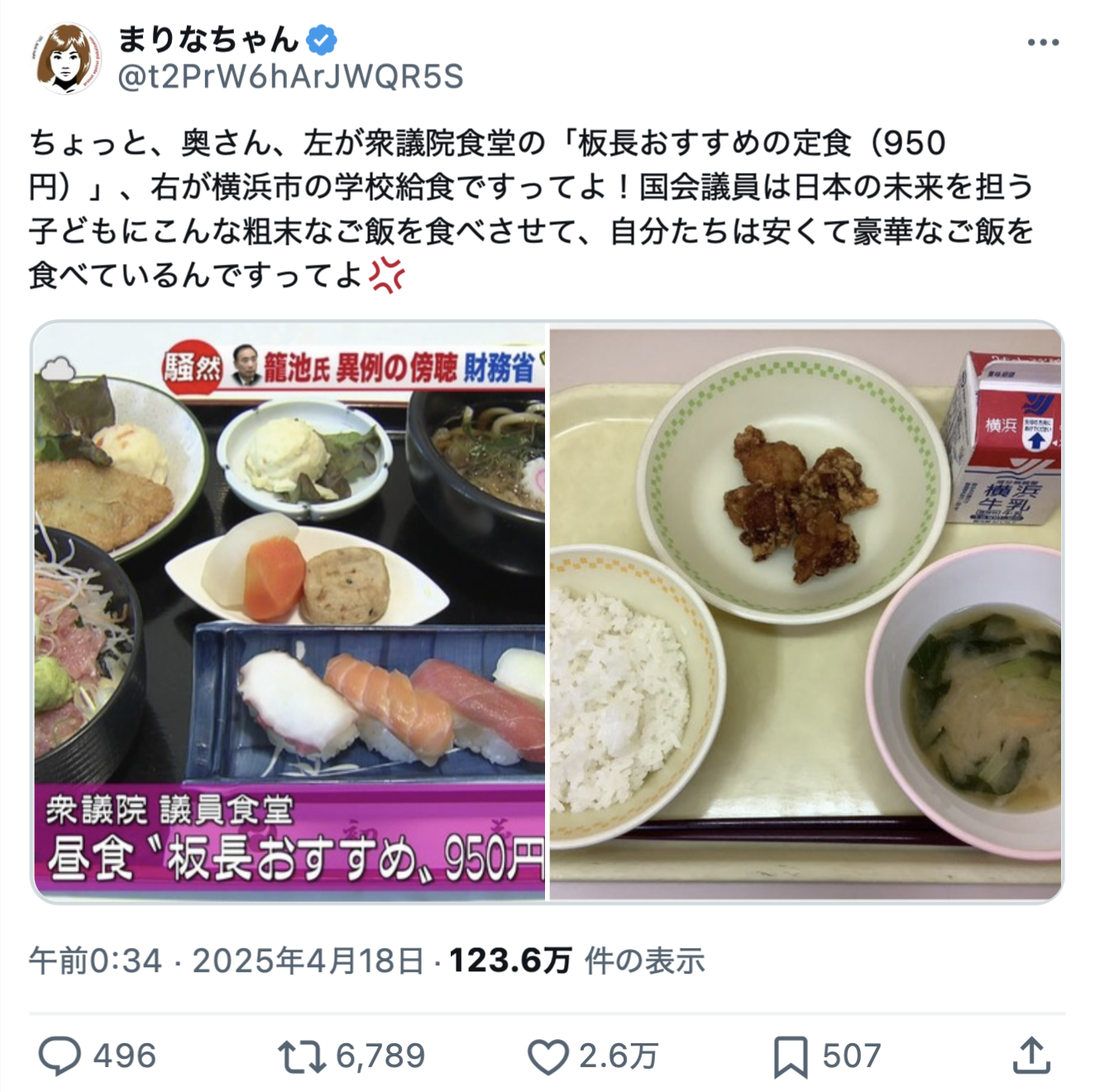Click the 6,789 reposts count

380,1056
